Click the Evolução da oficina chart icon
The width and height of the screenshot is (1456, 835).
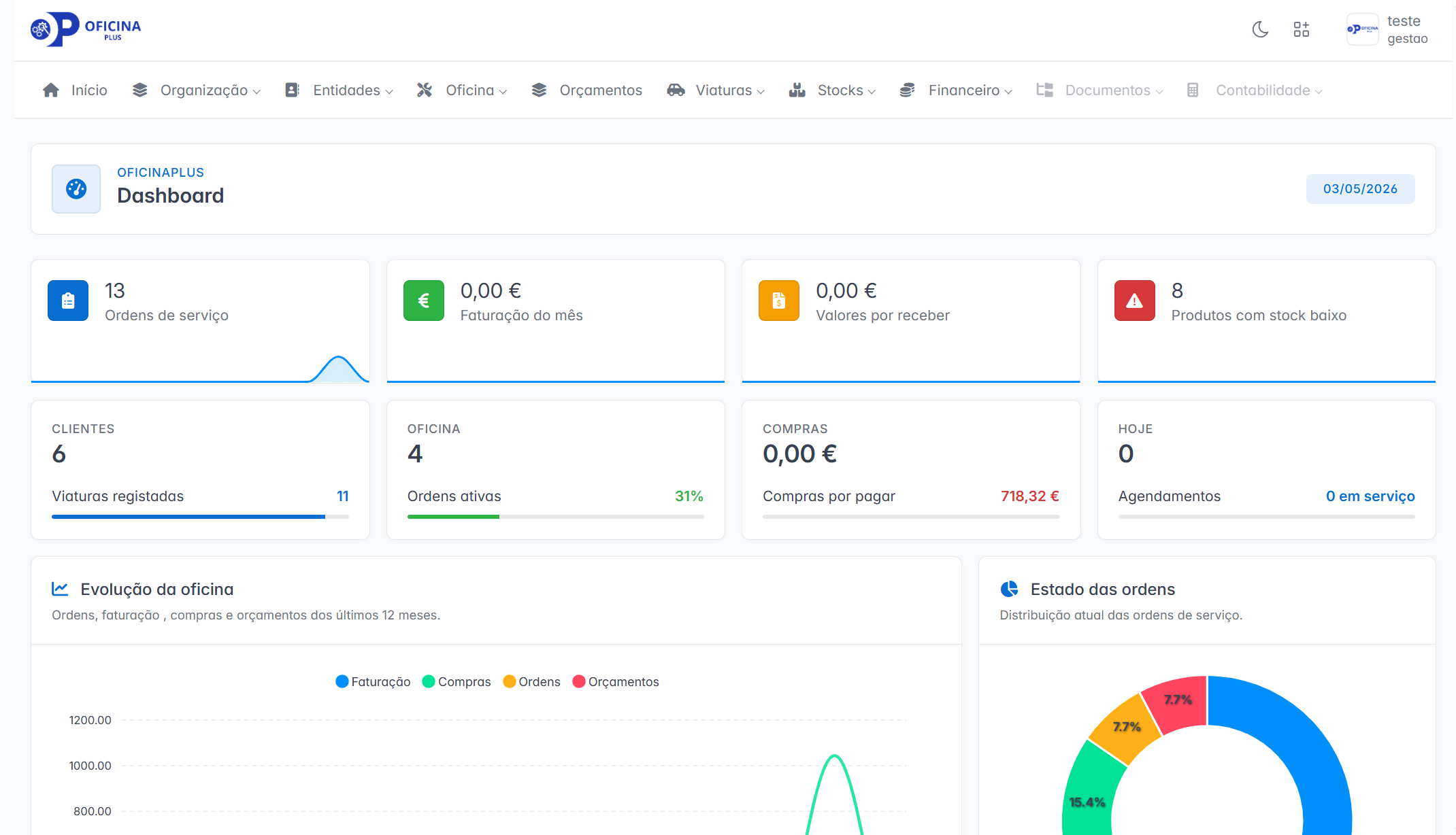61,589
